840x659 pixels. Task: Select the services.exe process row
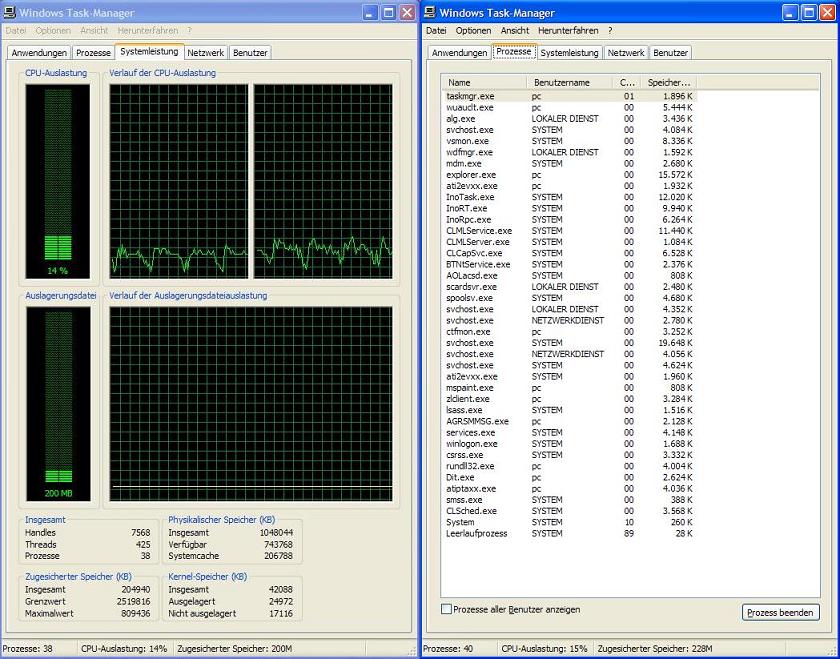tap(569, 432)
